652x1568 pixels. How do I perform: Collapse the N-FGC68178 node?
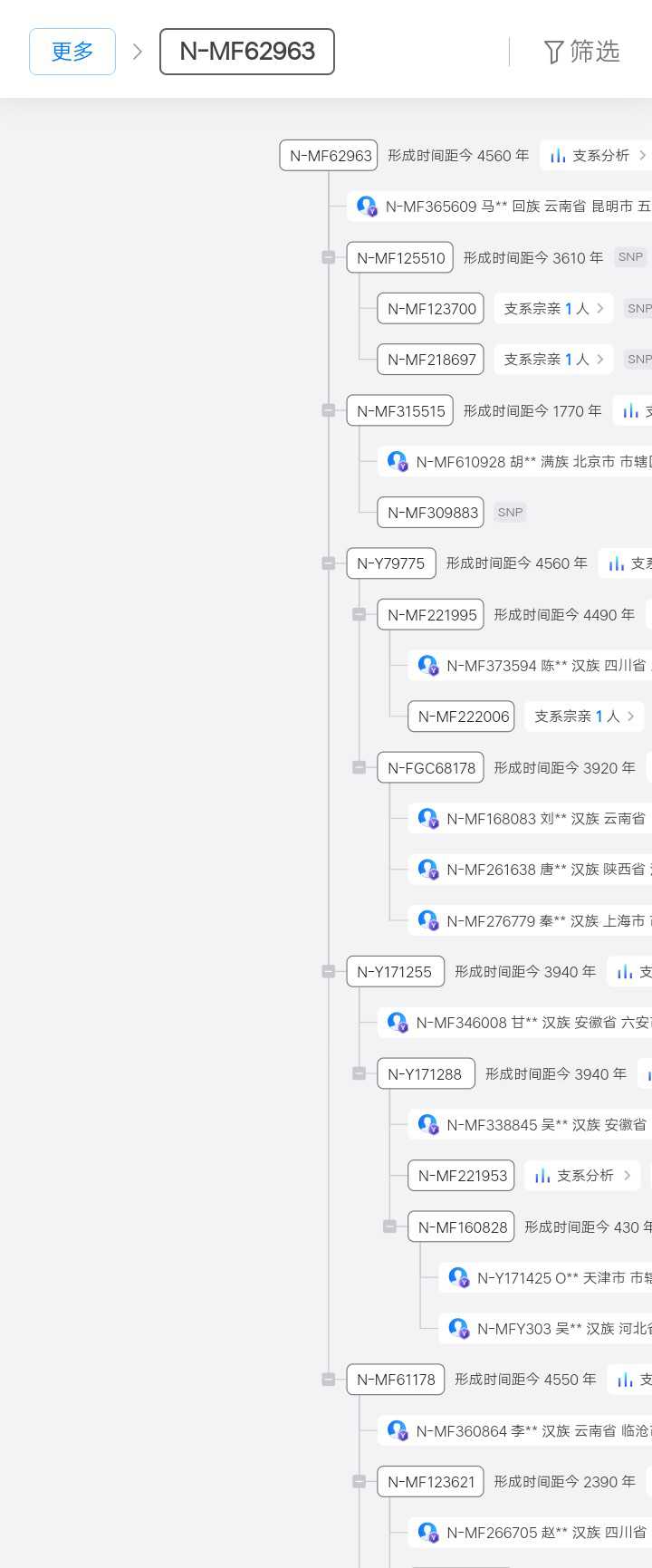click(360, 767)
